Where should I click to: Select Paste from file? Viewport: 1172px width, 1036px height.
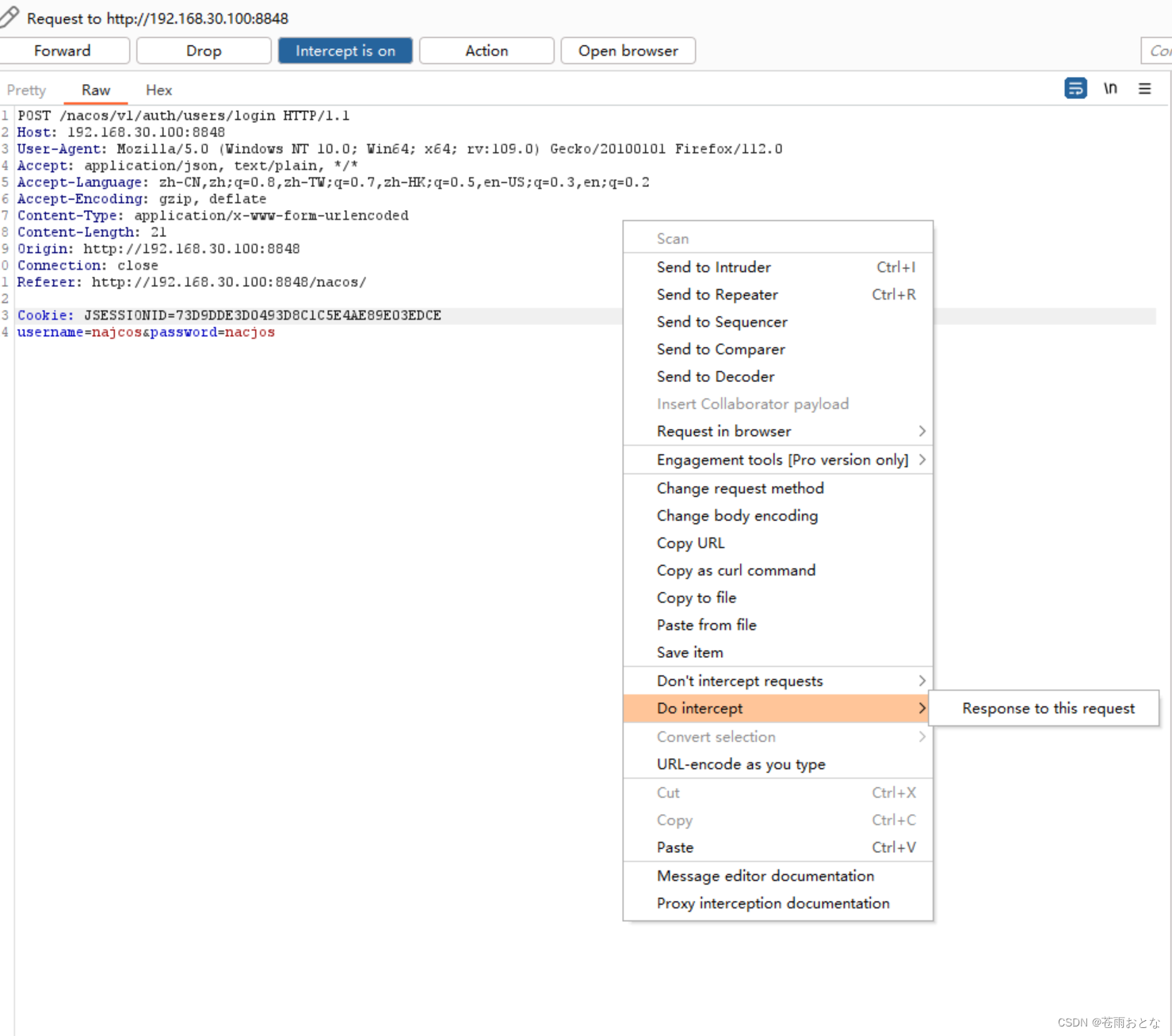(x=778, y=625)
